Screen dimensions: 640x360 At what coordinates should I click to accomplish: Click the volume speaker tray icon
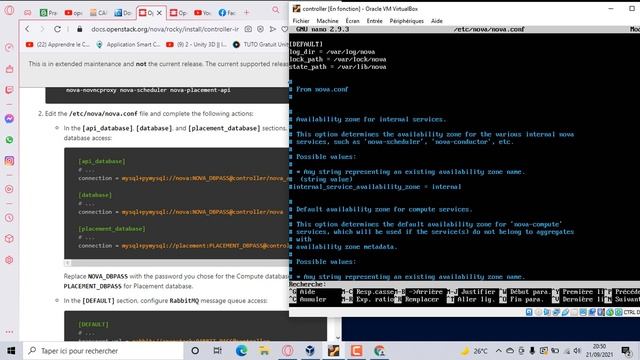(x=577, y=351)
